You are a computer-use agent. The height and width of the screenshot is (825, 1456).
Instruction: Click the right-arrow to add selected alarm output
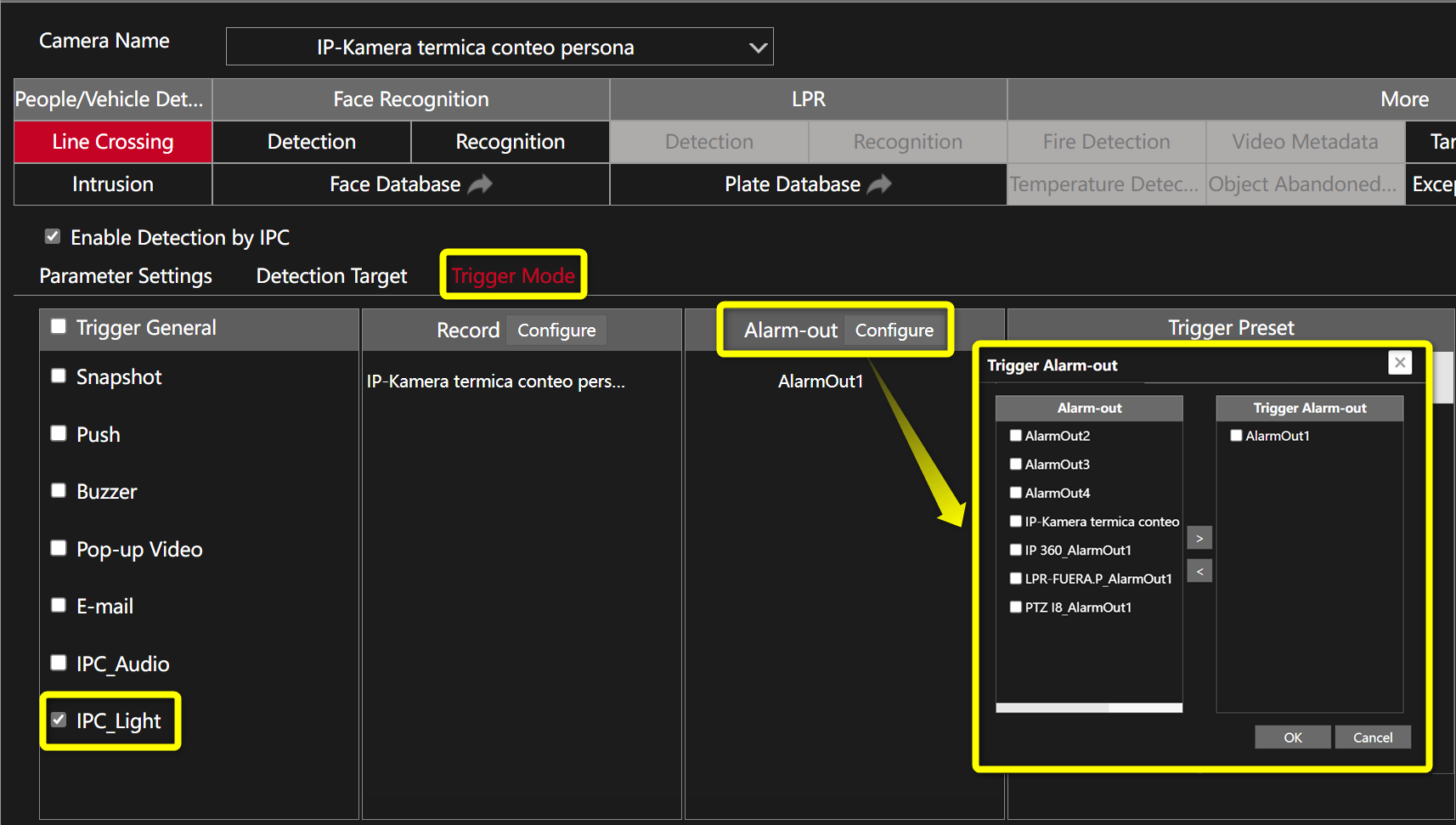1199,537
